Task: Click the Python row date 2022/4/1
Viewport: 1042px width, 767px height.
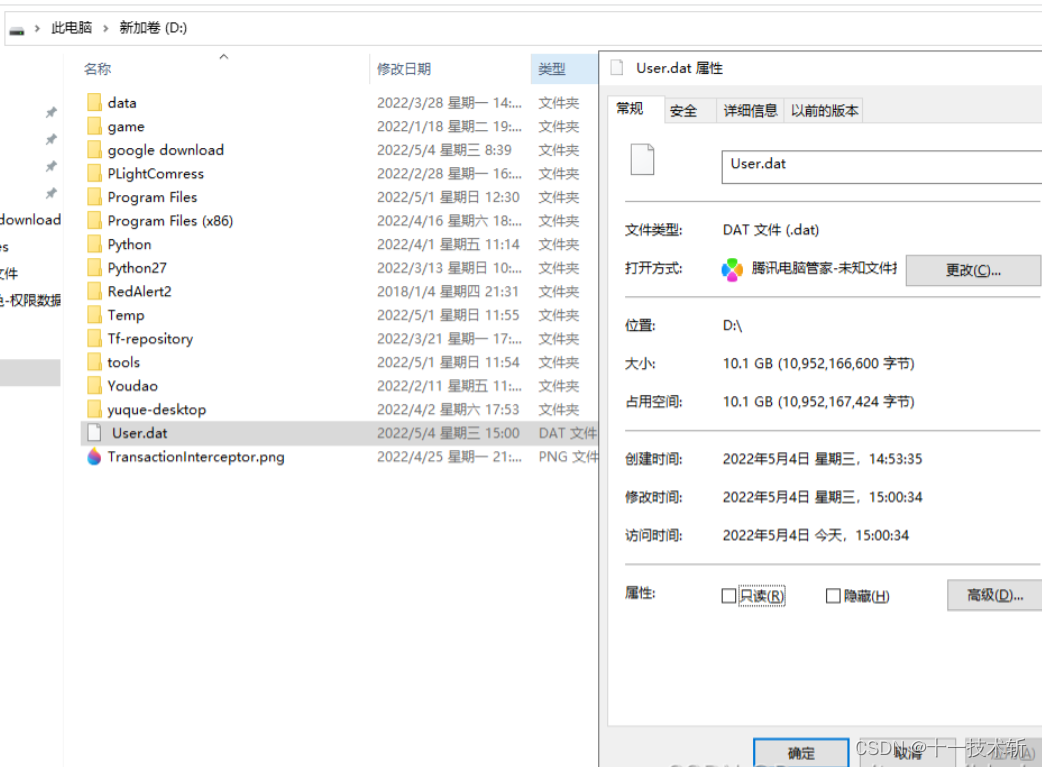Action: [448, 244]
